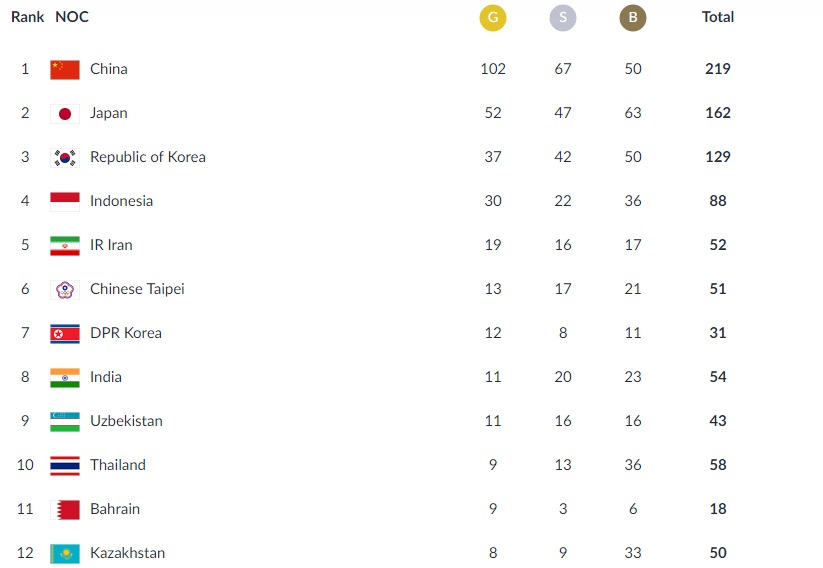Select Japan's gold medal count 52
This screenshot has height=568, width=823.
coord(493,113)
